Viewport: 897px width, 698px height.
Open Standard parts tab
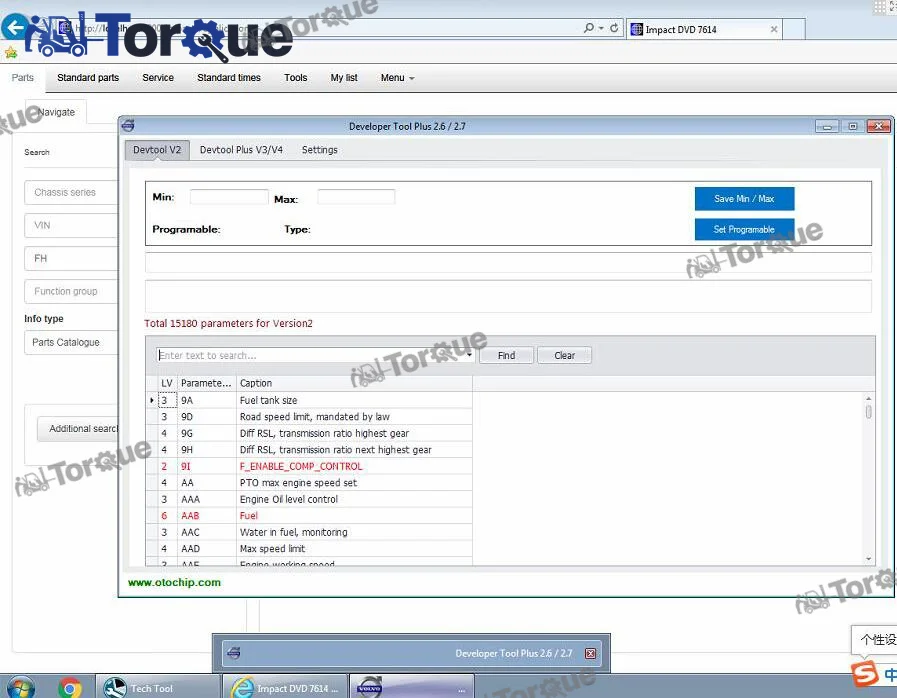(x=88, y=78)
